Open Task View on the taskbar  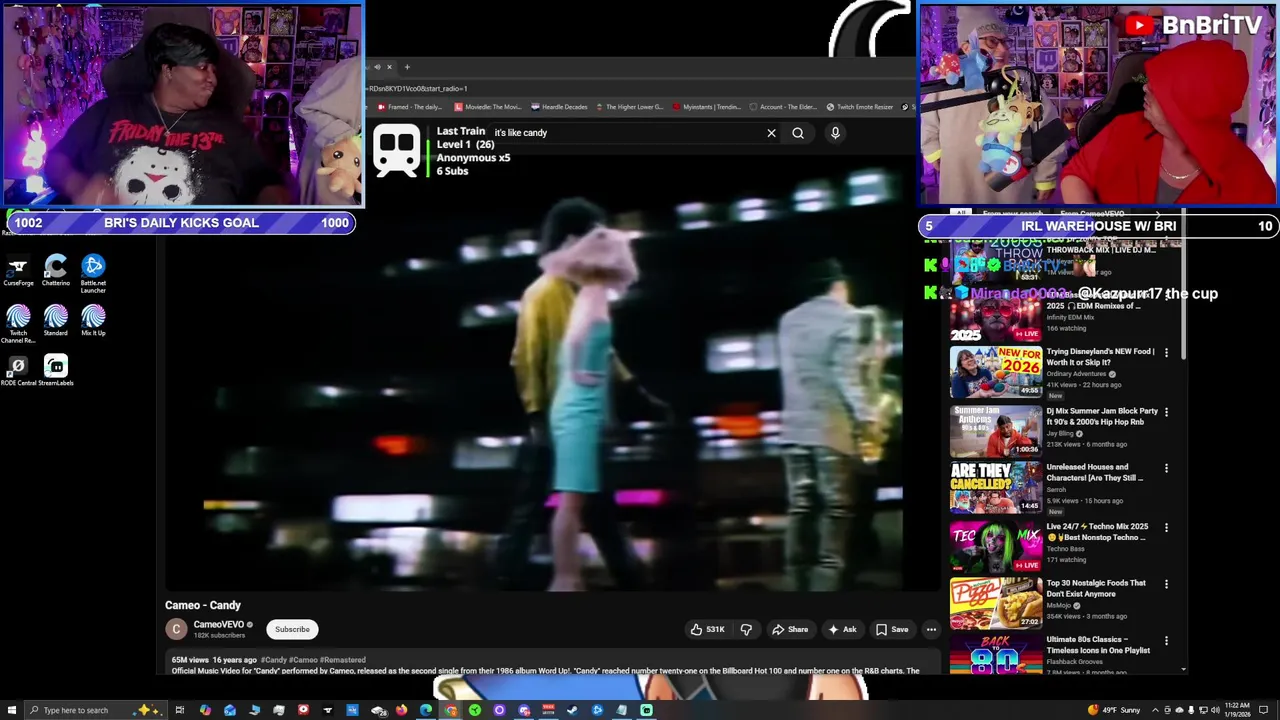[180, 710]
